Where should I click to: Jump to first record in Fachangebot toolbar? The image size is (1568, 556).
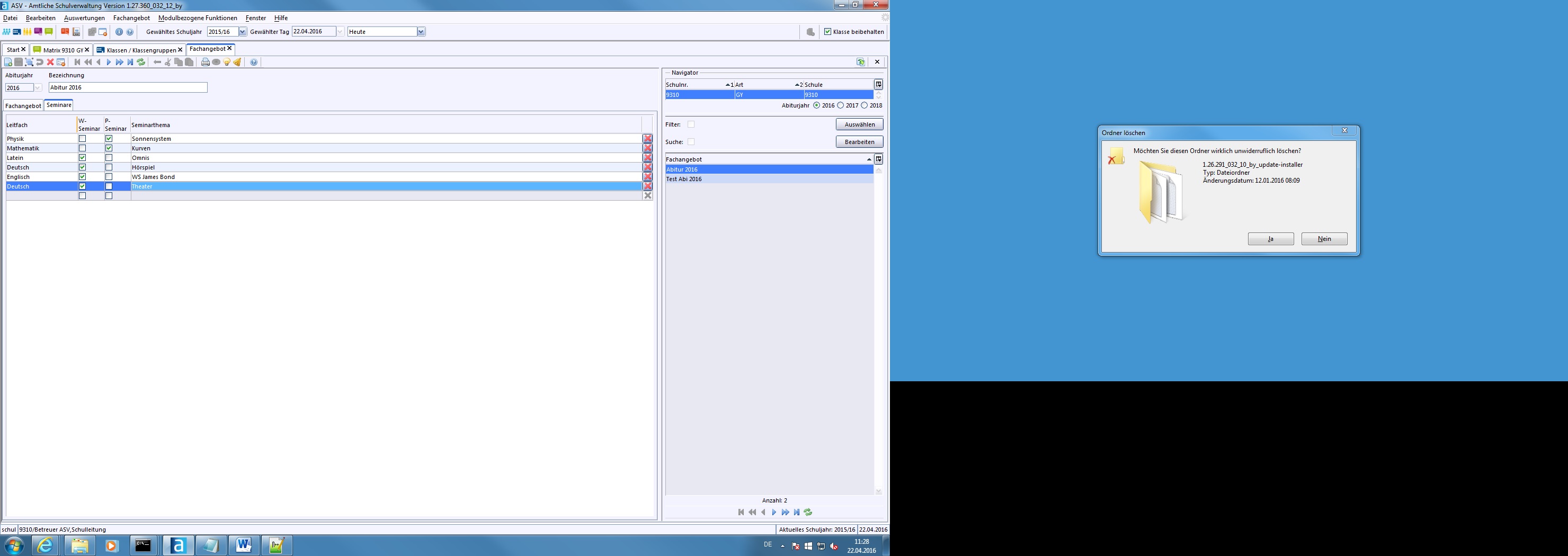pos(77,62)
